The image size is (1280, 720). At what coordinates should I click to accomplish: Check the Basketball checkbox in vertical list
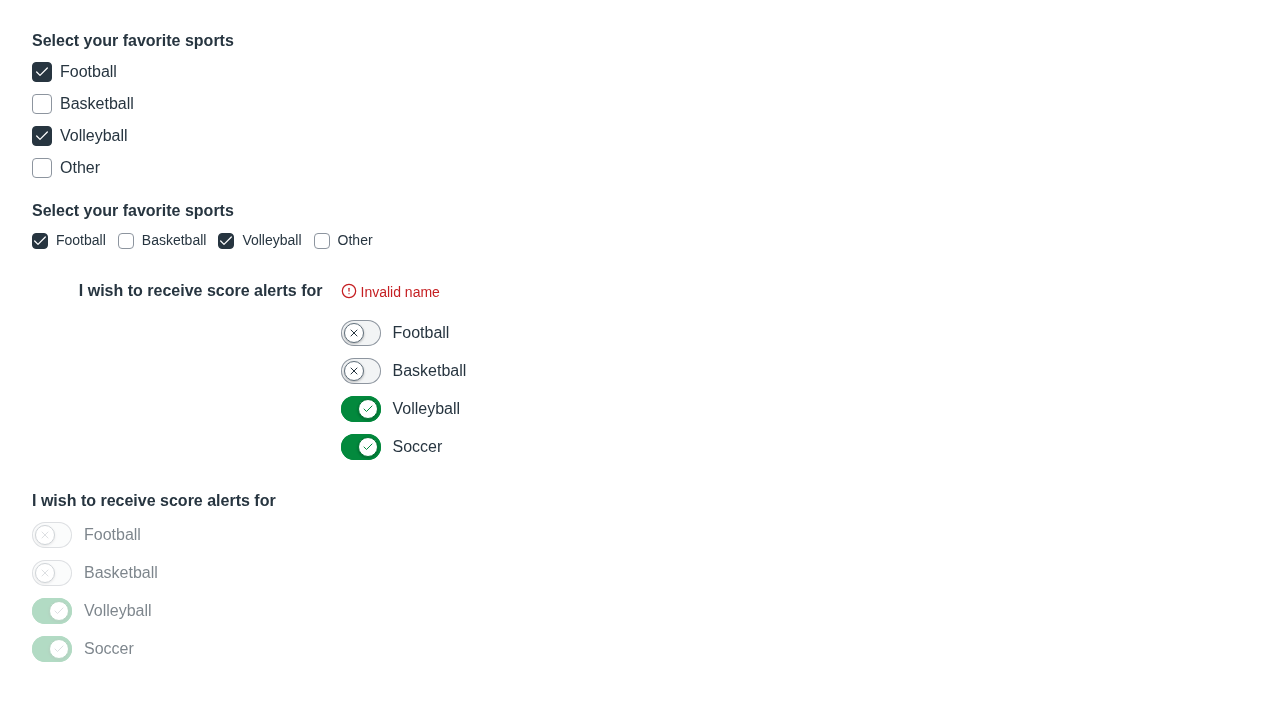point(42,104)
